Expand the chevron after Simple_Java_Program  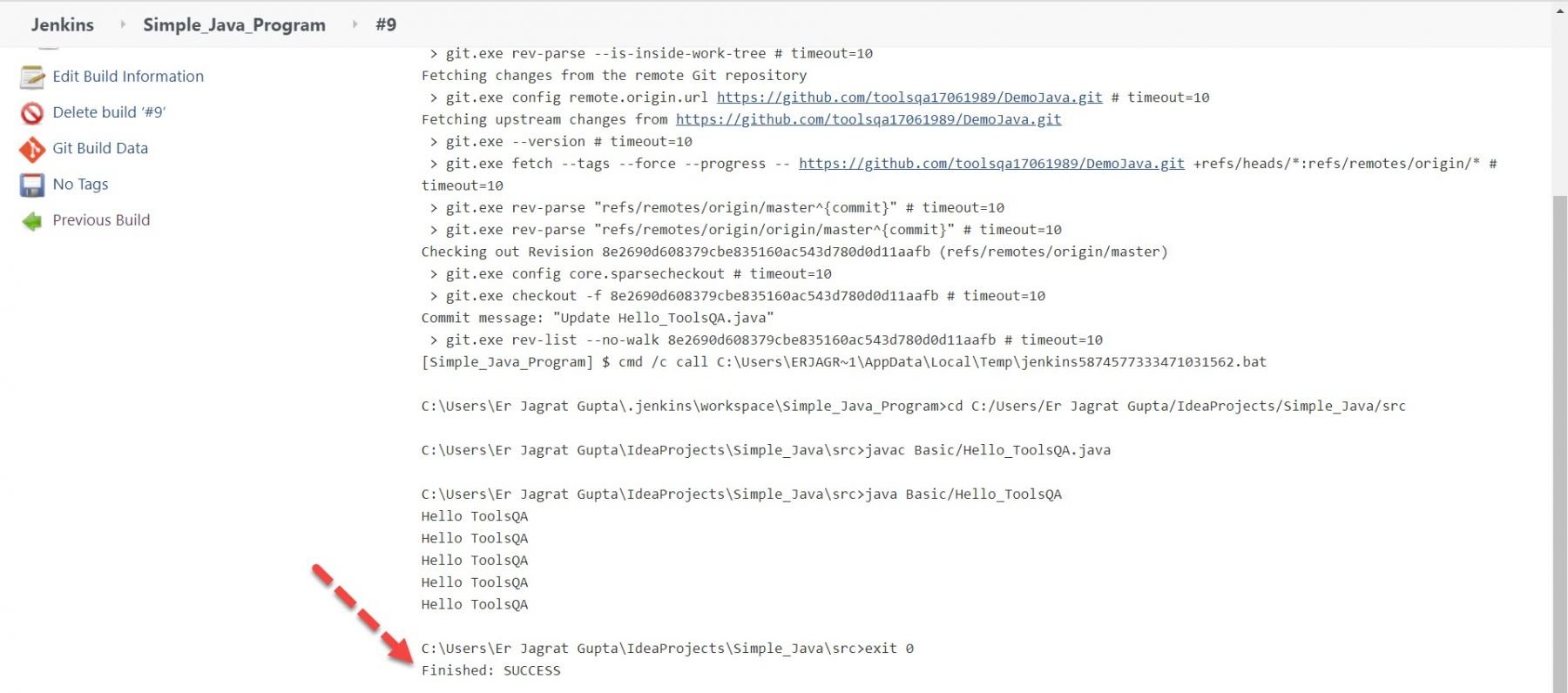tap(355, 24)
